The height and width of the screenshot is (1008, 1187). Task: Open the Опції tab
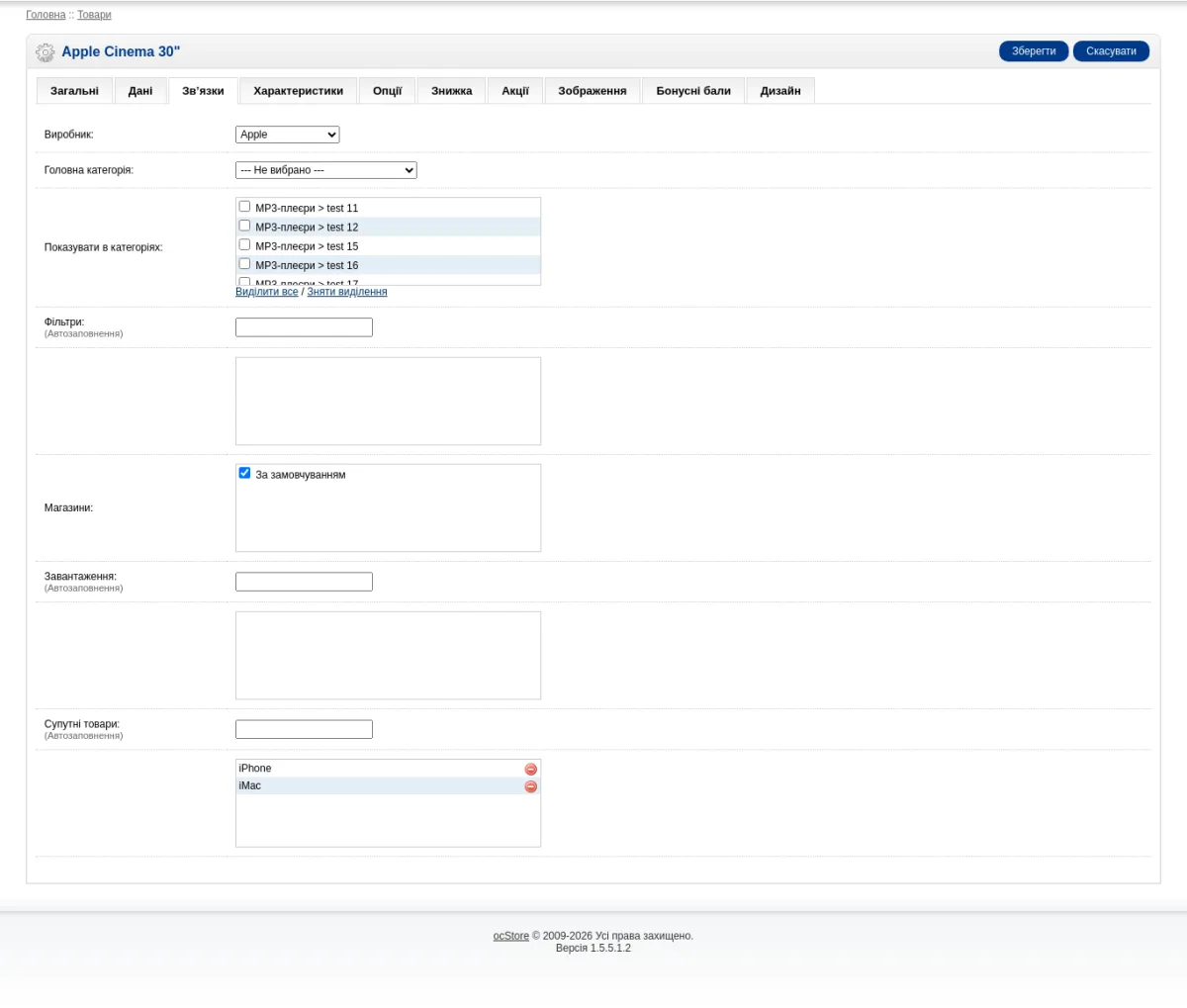(387, 91)
